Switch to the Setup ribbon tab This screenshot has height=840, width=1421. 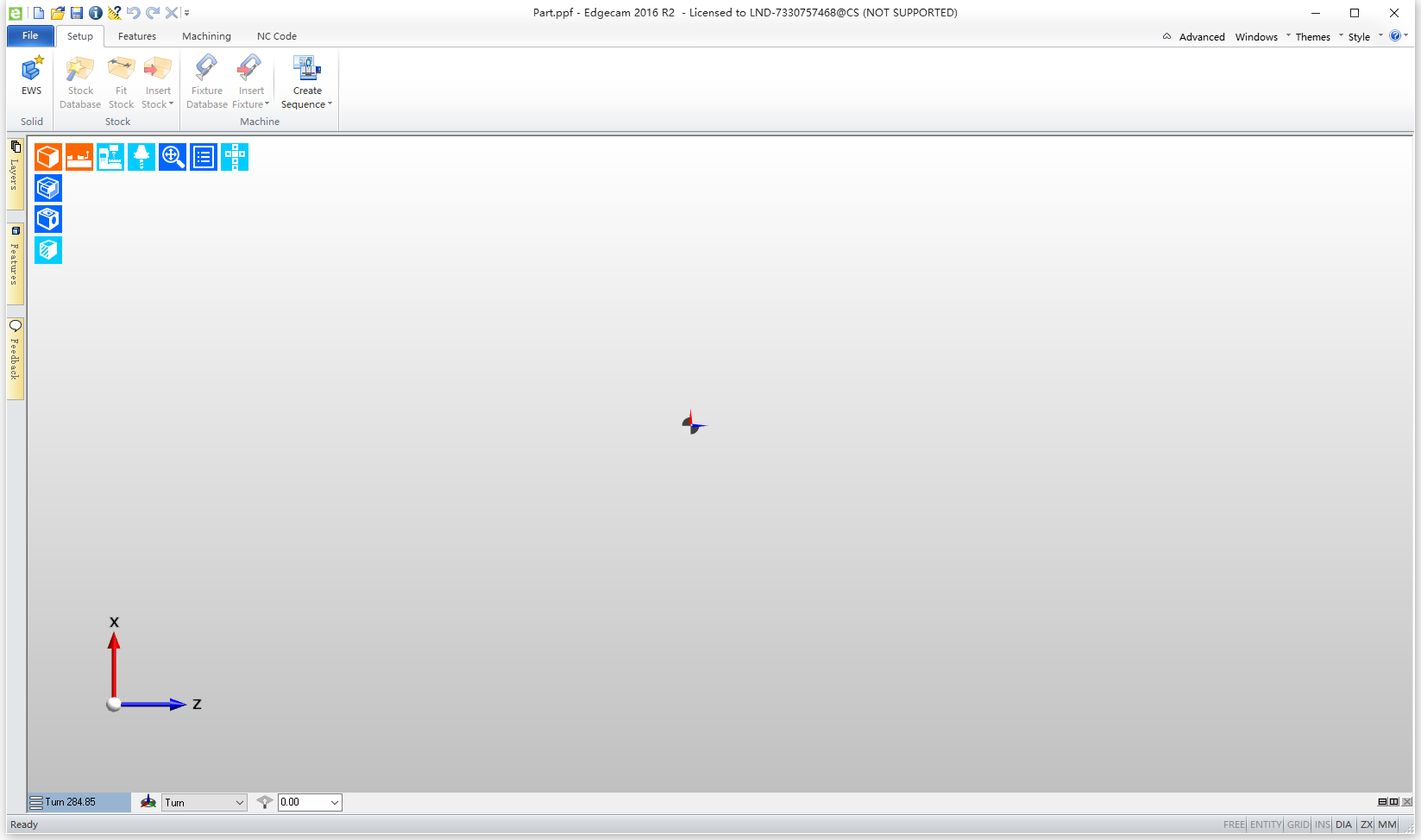coord(80,36)
